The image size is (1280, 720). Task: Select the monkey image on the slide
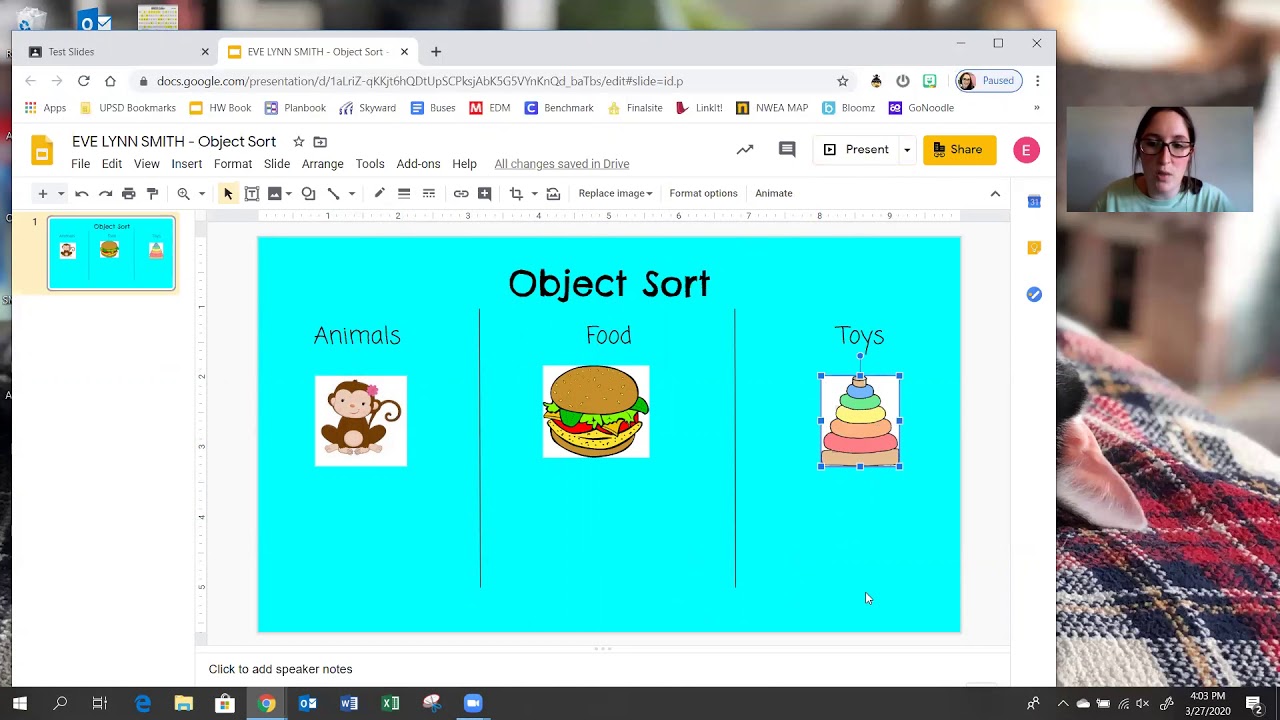pos(360,420)
